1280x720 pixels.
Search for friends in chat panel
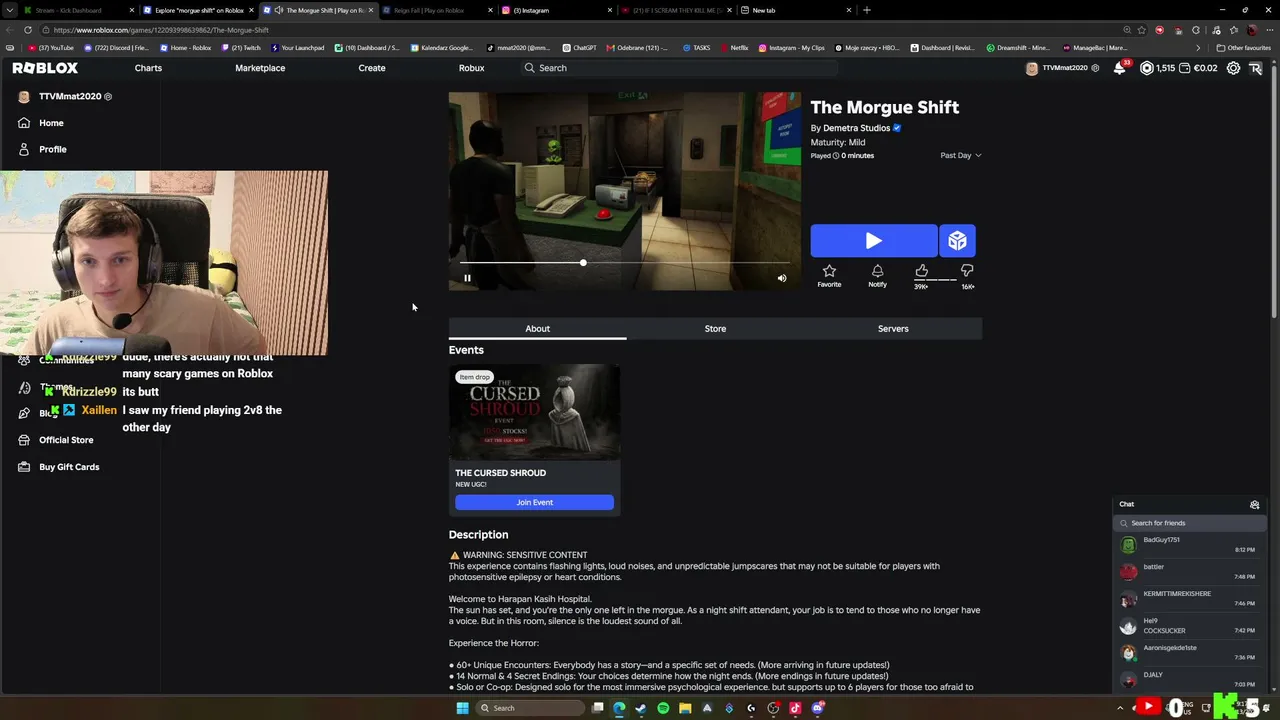tap(1190, 523)
